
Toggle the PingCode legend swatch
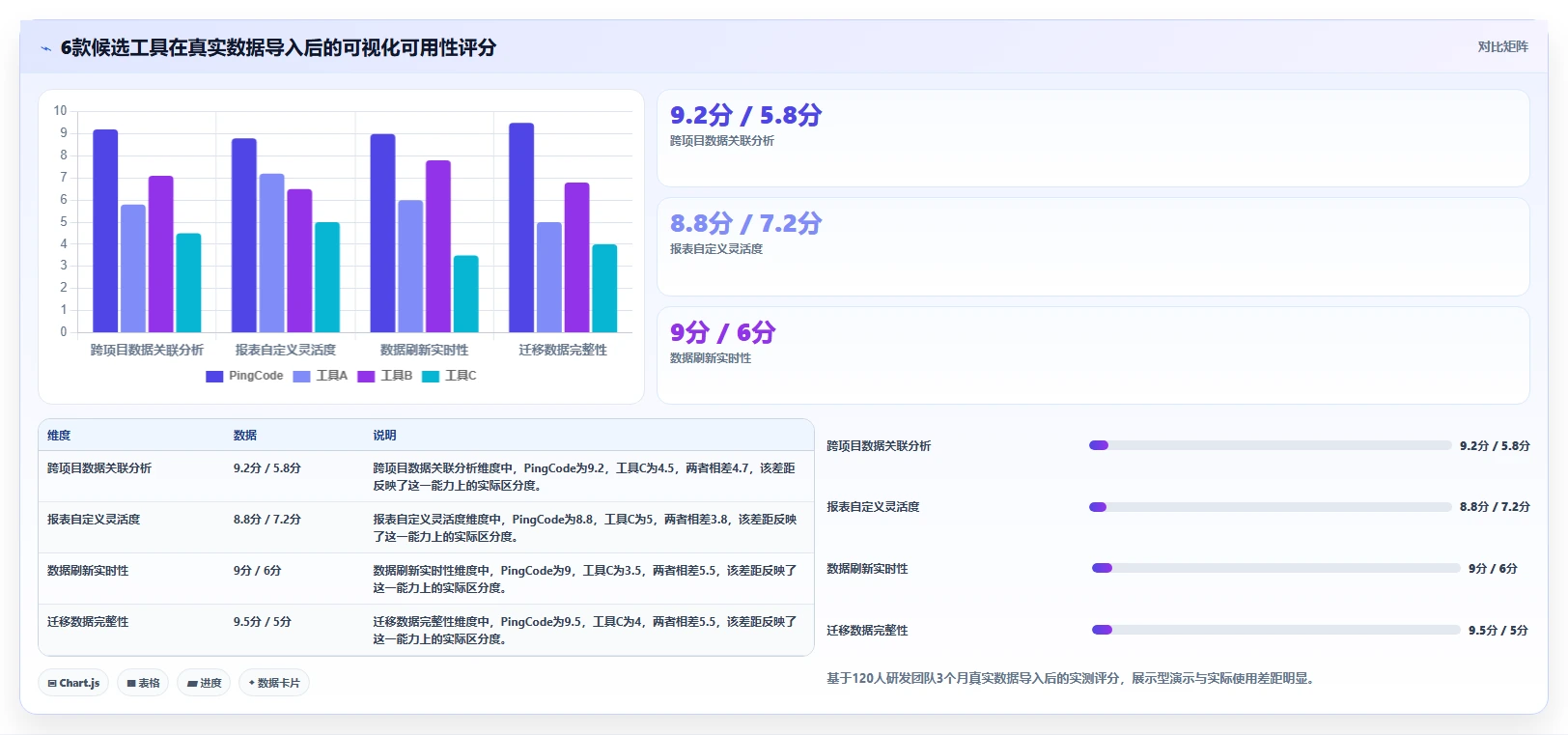[214, 377]
